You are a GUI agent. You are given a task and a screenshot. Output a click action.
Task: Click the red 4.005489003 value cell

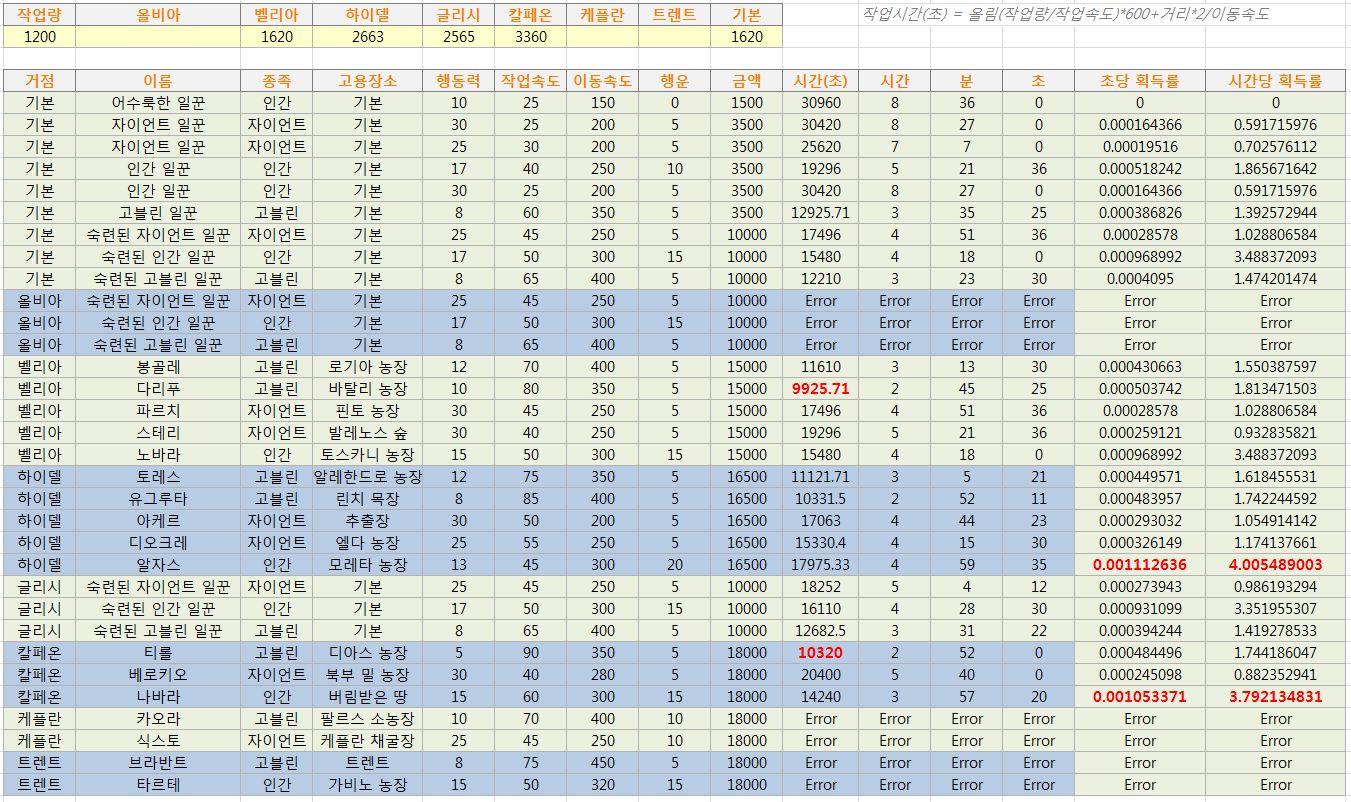(1275, 565)
